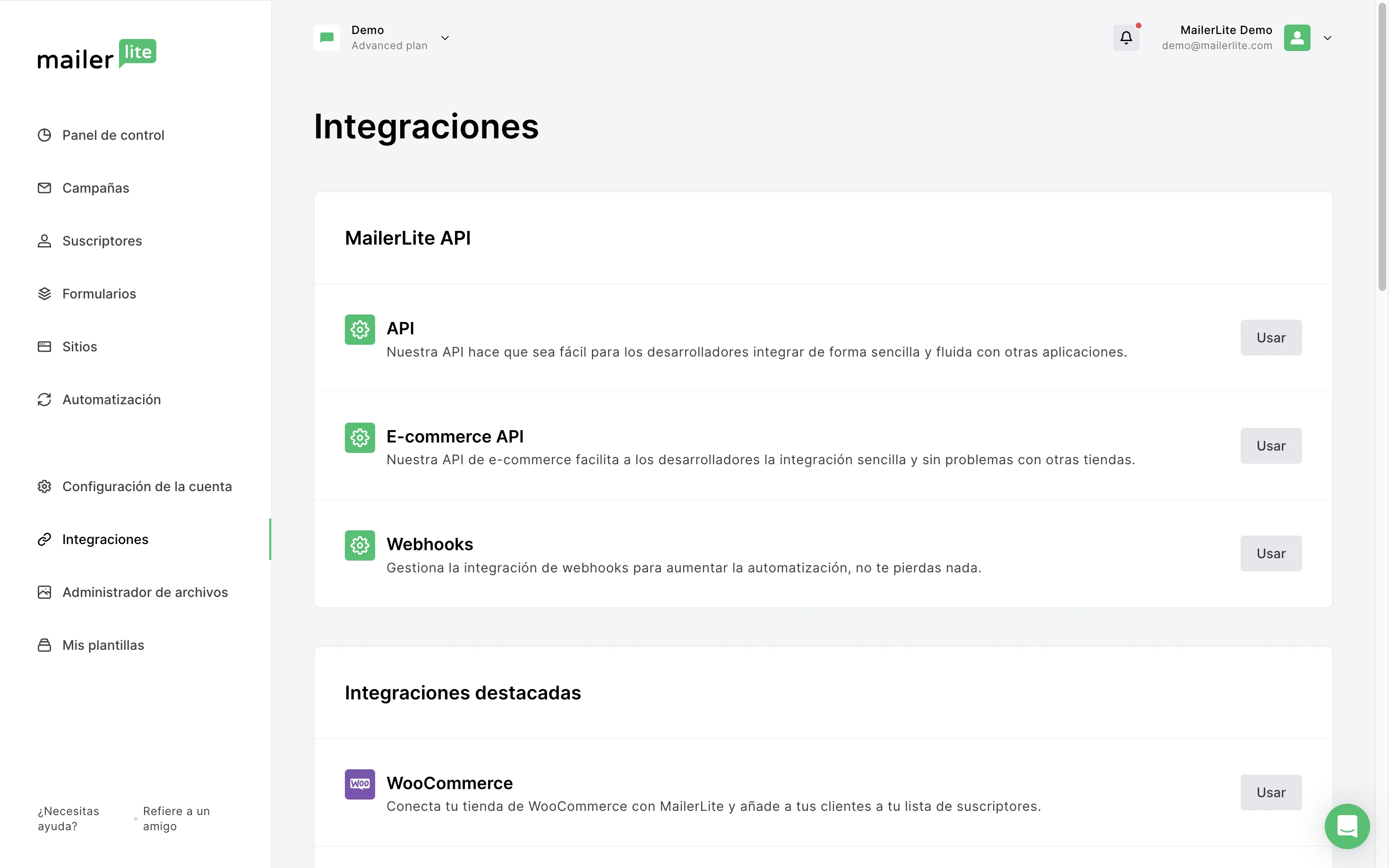Open the Automatización section
The image size is (1389, 868).
click(111, 399)
